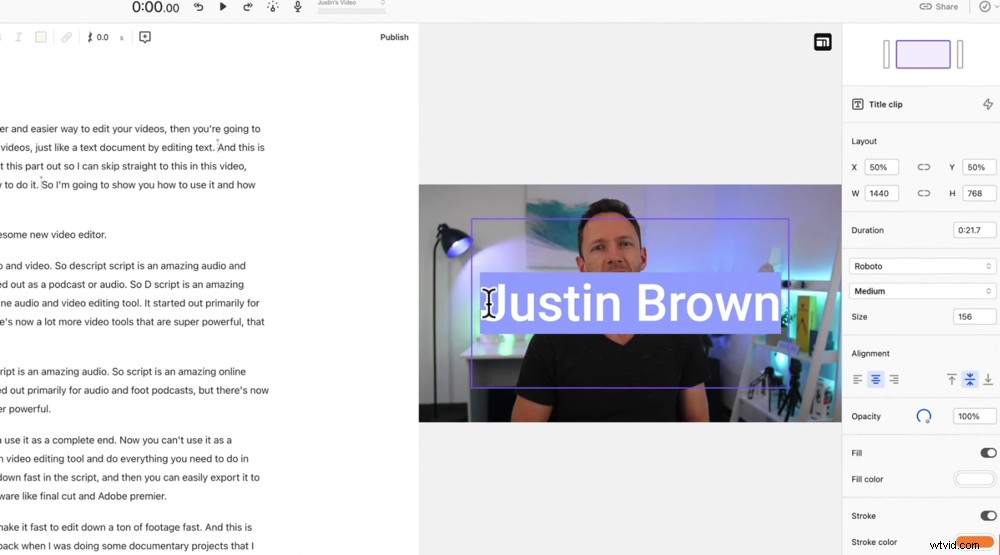Click the 0.0 s gap clip control
This screenshot has height=555, width=1000.
105,37
